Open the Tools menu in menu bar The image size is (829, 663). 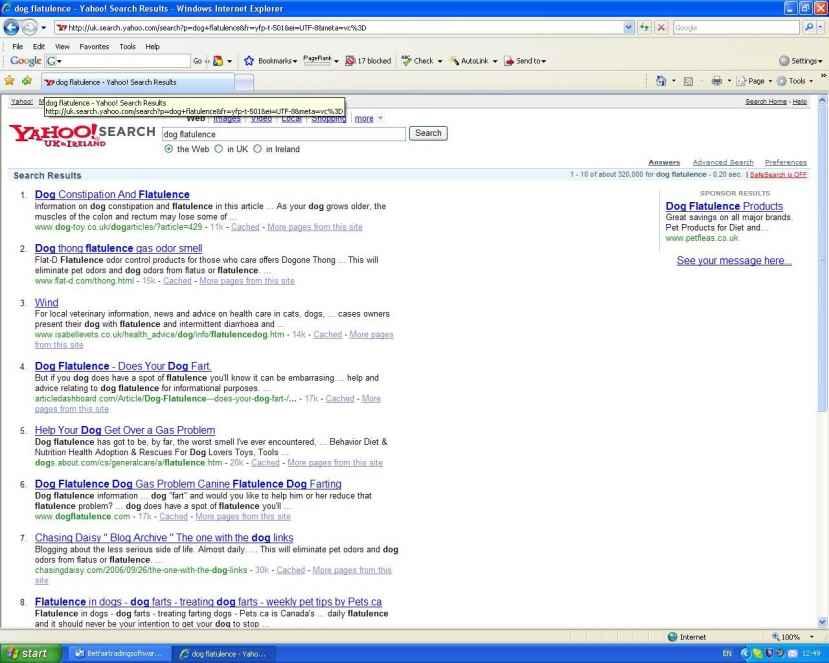coord(127,46)
